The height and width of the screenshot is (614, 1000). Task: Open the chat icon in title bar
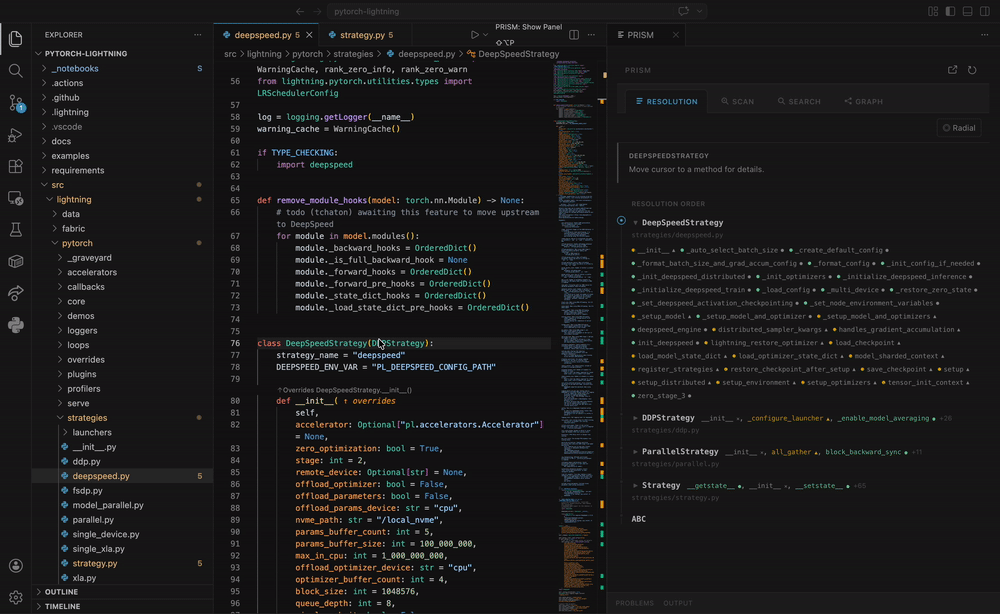point(684,11)
